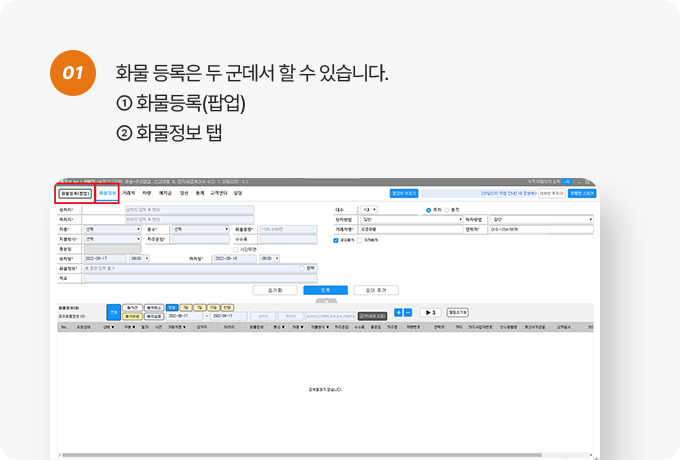
Task: Click the 초기화 button
Action: [275, 290]
